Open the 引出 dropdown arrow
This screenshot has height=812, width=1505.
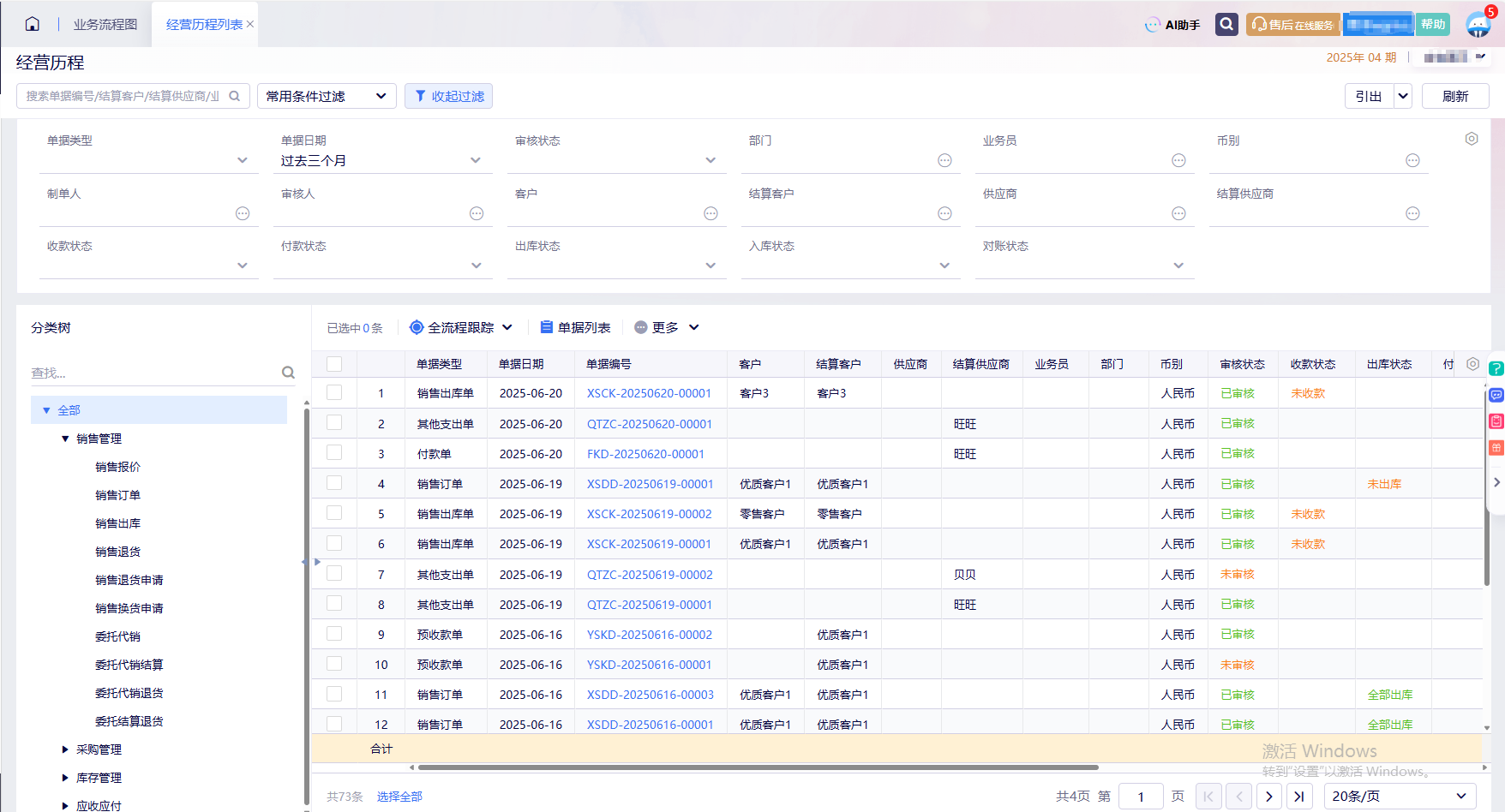(1403, 96)
